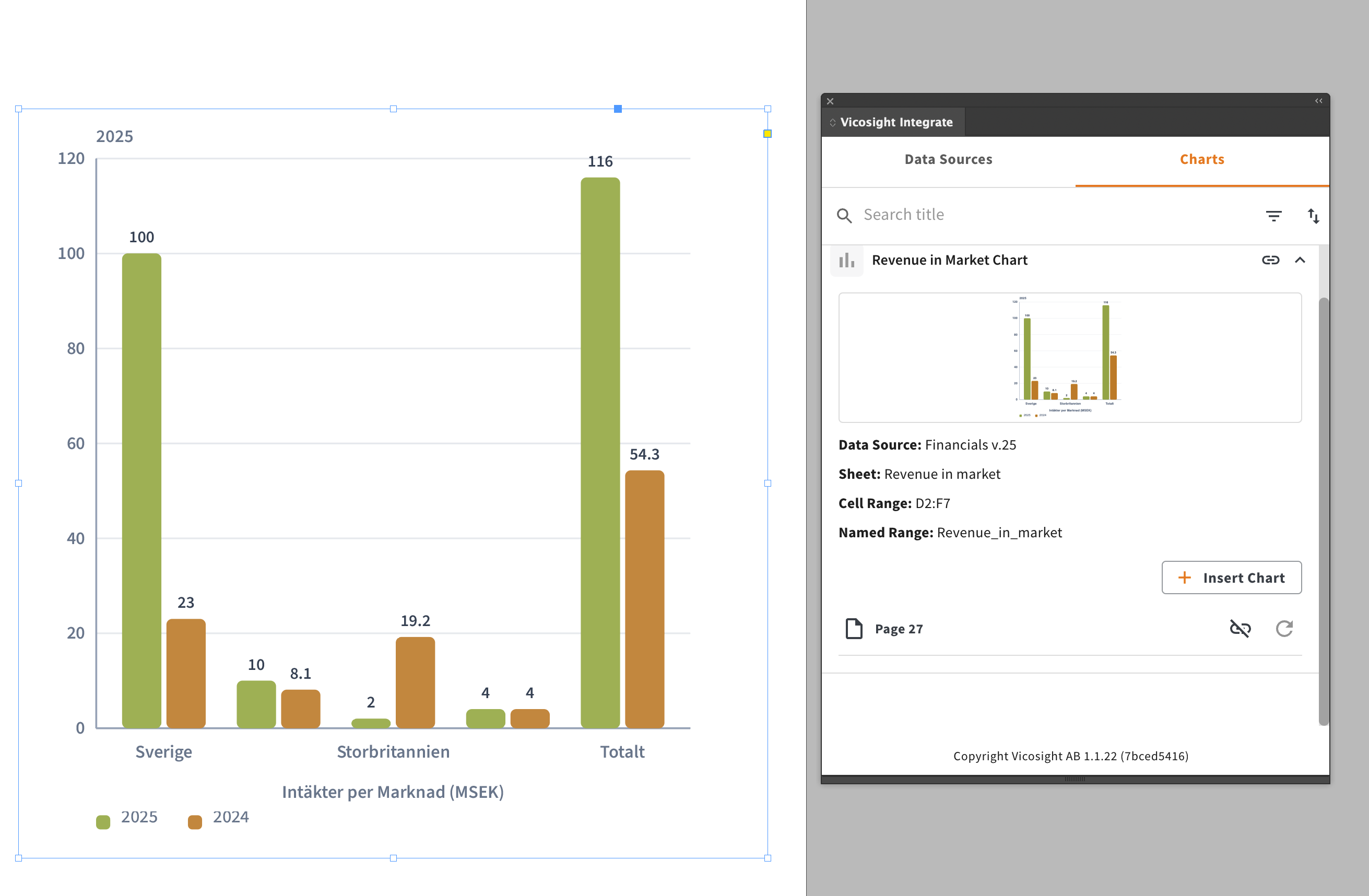Click the filled blue handle on frame top
The height and width of the screenshot is (896, 1369).
(617, 109)
